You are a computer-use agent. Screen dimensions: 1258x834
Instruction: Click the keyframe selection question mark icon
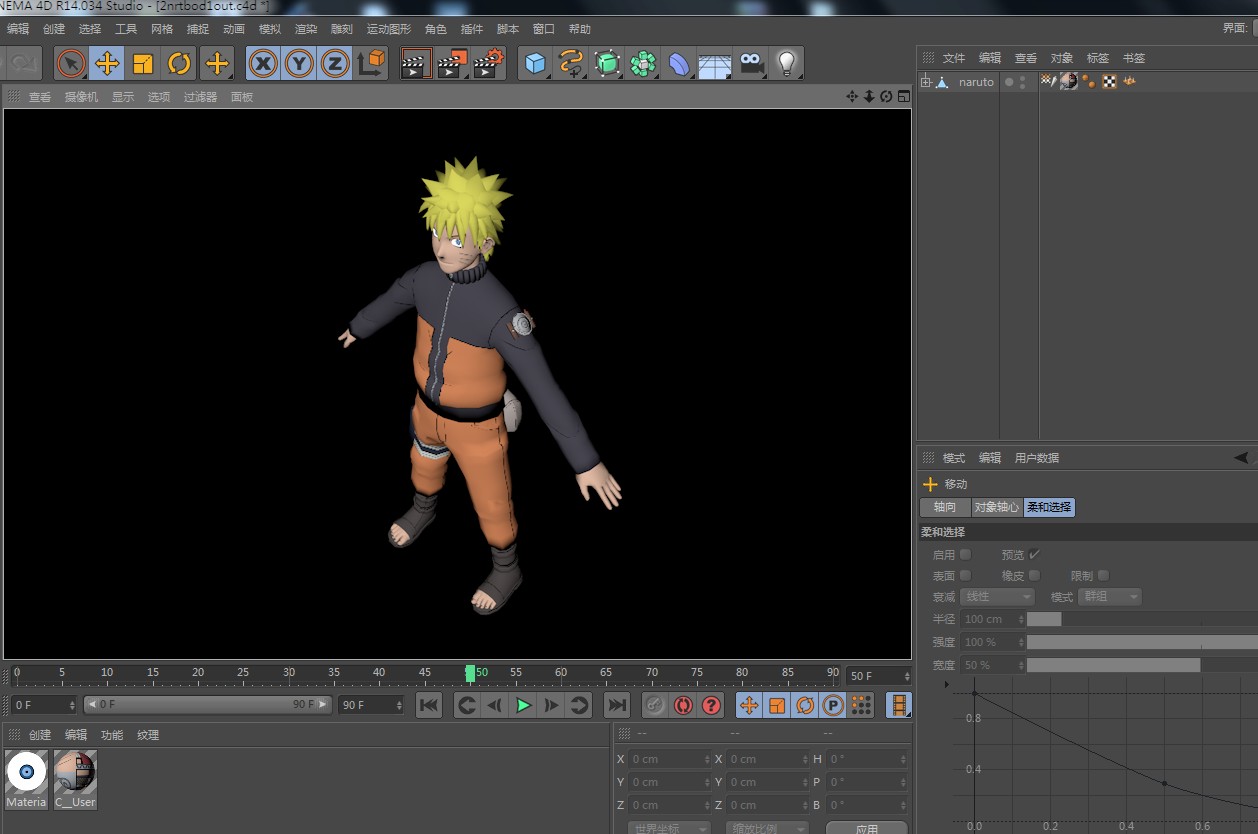pos(711,705)
